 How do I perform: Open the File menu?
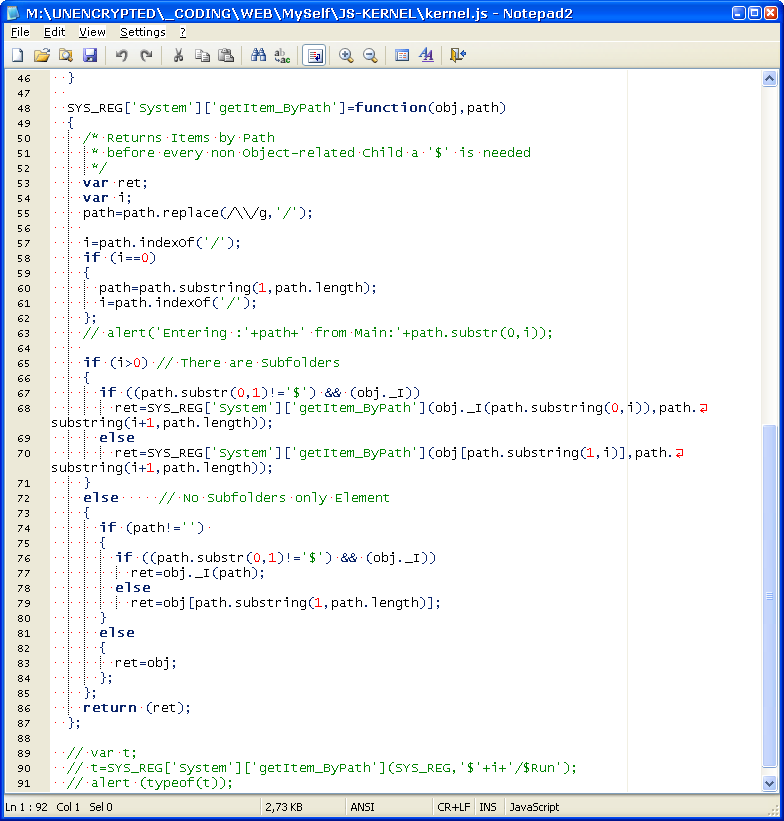(20, 32)
